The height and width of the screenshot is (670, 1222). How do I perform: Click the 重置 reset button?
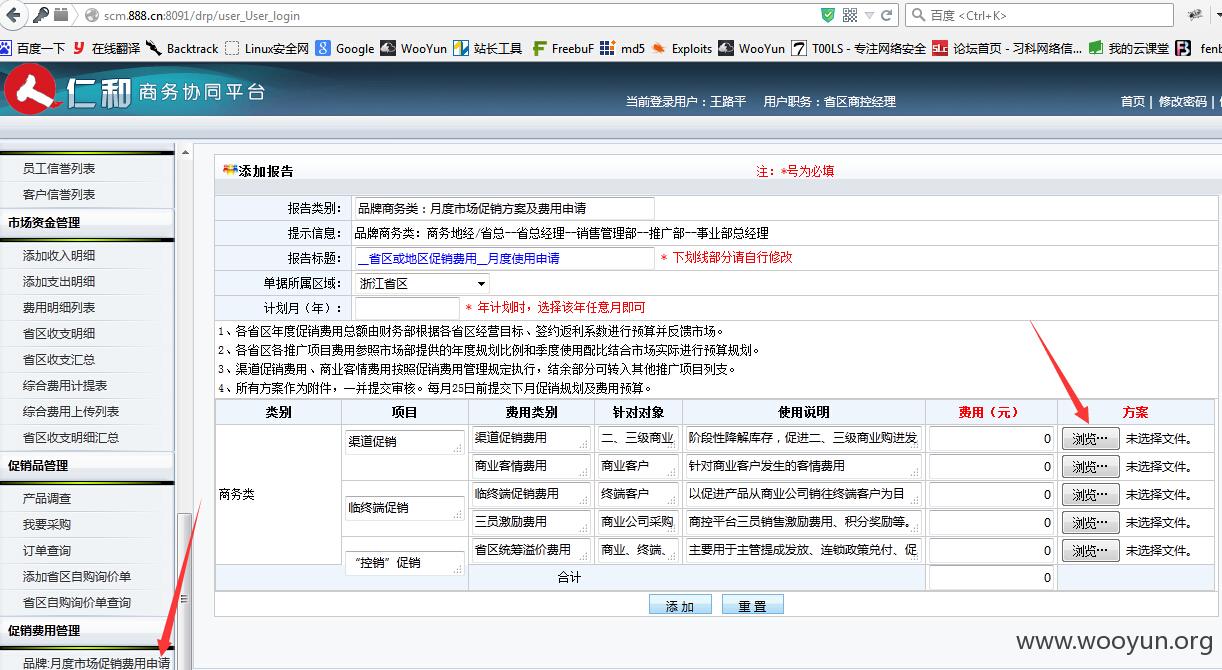click(x=752, y=605)
